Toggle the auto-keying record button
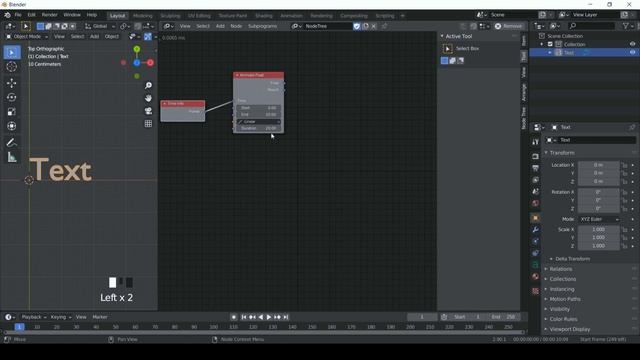640x360 pixels. point(233,317)
